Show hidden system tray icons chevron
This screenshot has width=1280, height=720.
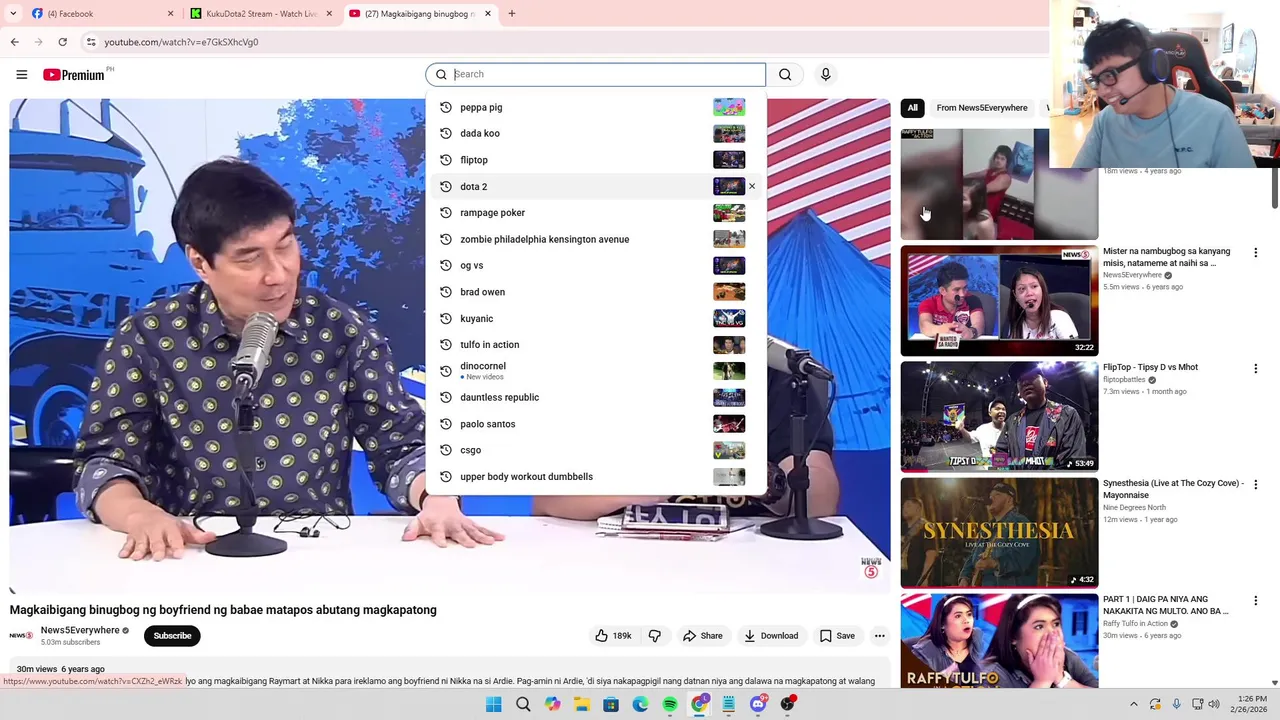pos(1133,704)
